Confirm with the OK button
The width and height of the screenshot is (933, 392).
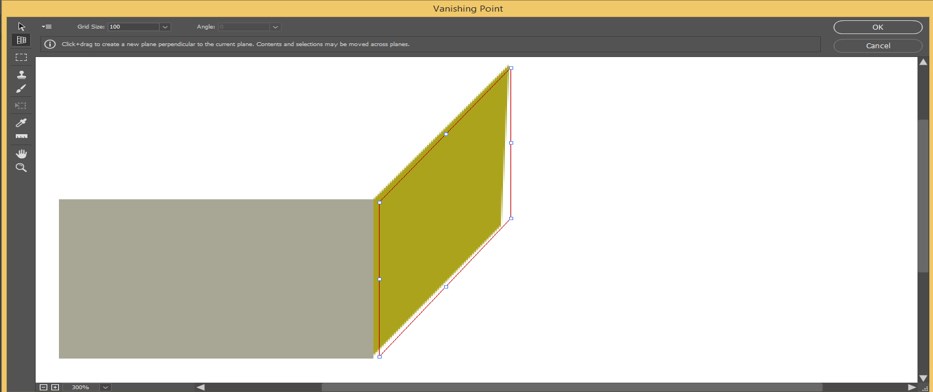click(x=878, y=27)
